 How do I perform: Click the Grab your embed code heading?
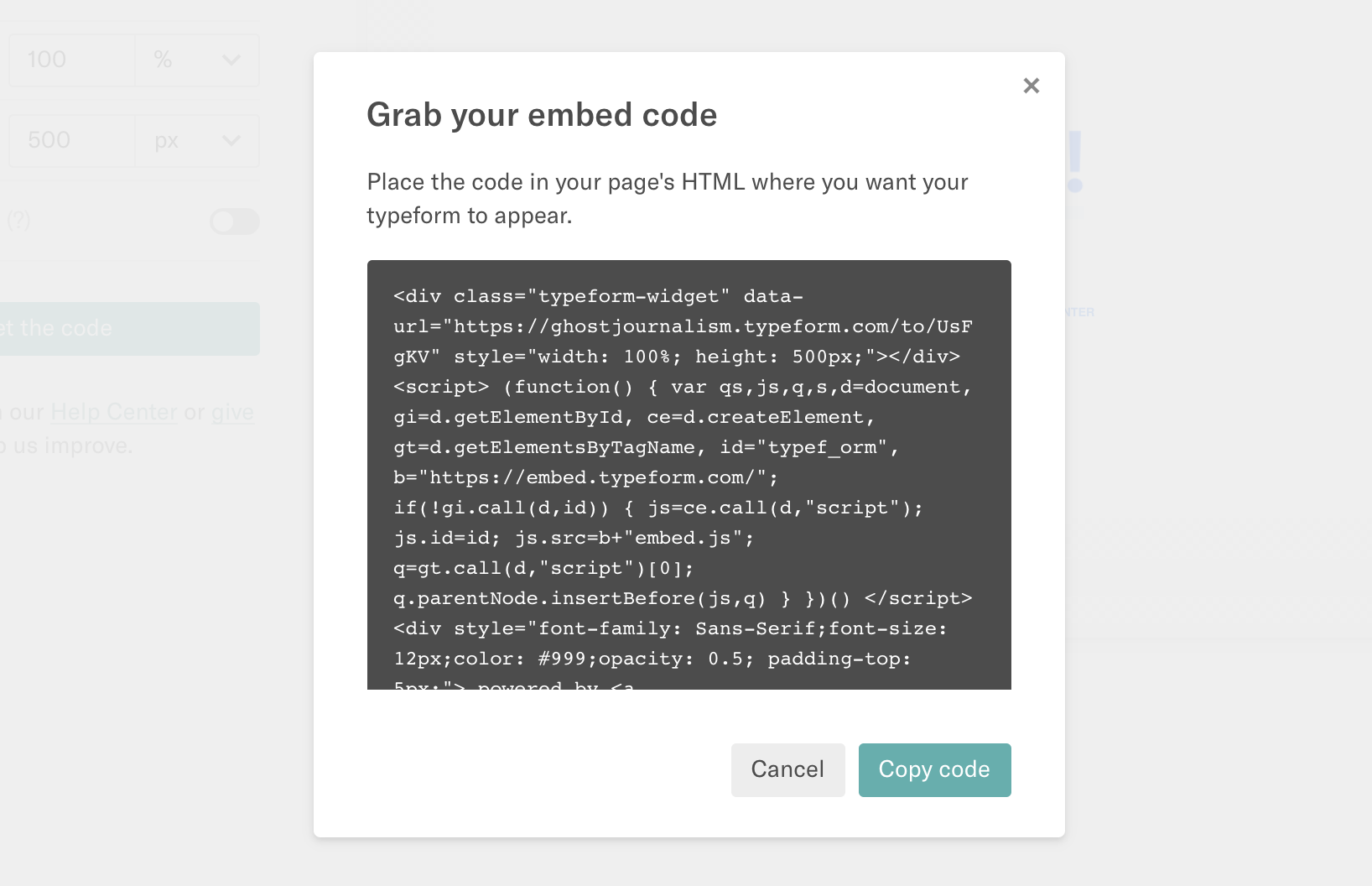(542, 115)
